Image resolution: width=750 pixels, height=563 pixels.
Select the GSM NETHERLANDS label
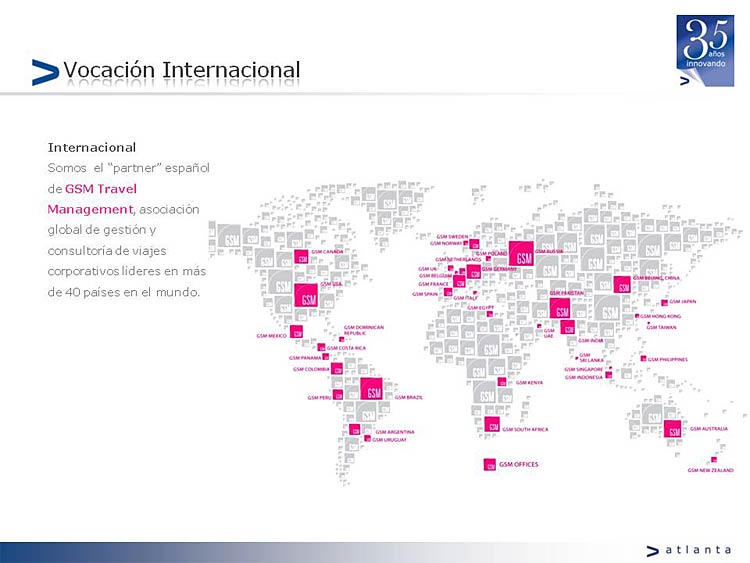pos(458,259)
